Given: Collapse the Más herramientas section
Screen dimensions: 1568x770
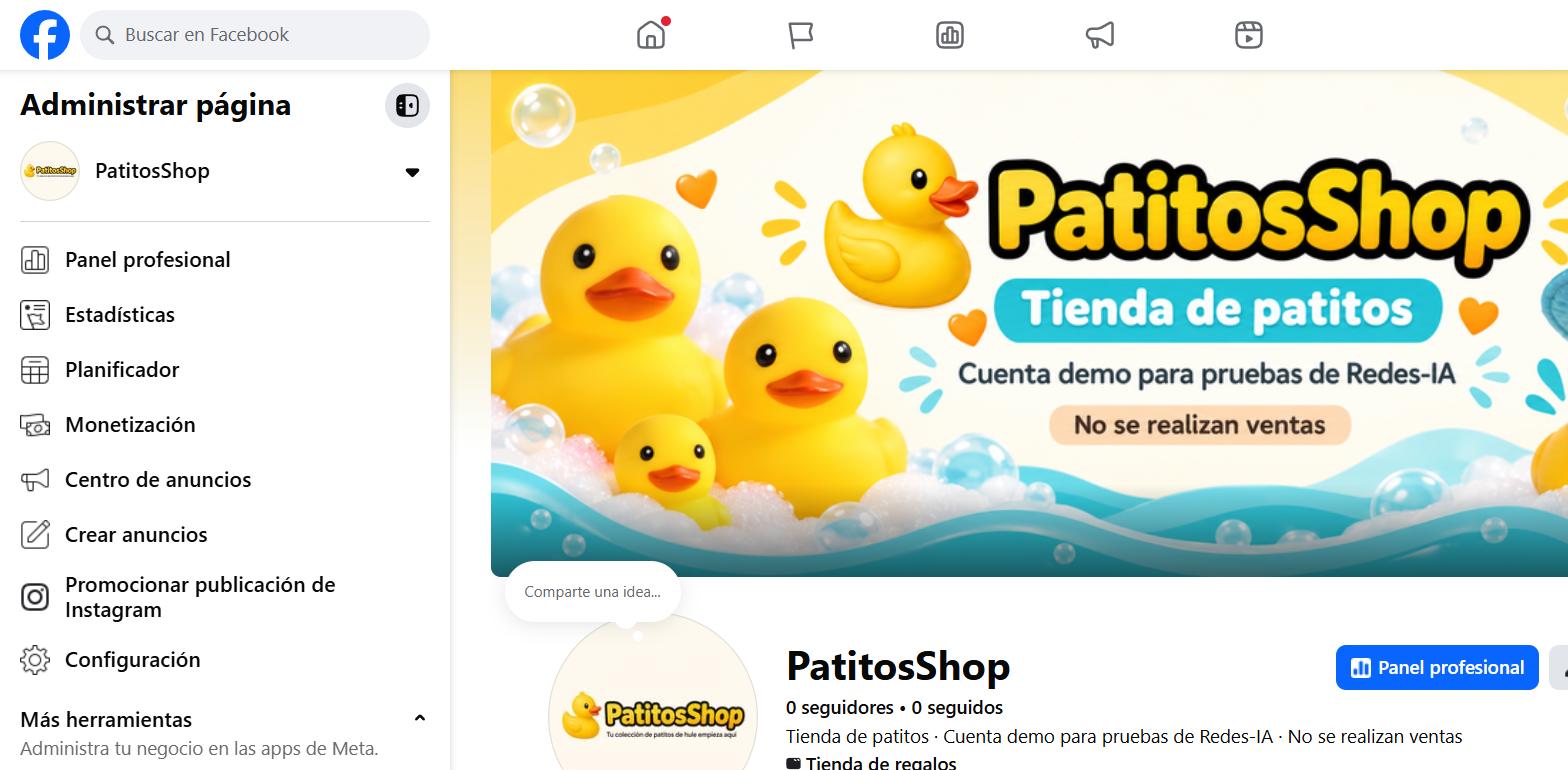Looking at the screenshot, I should (x=420, y=718).
